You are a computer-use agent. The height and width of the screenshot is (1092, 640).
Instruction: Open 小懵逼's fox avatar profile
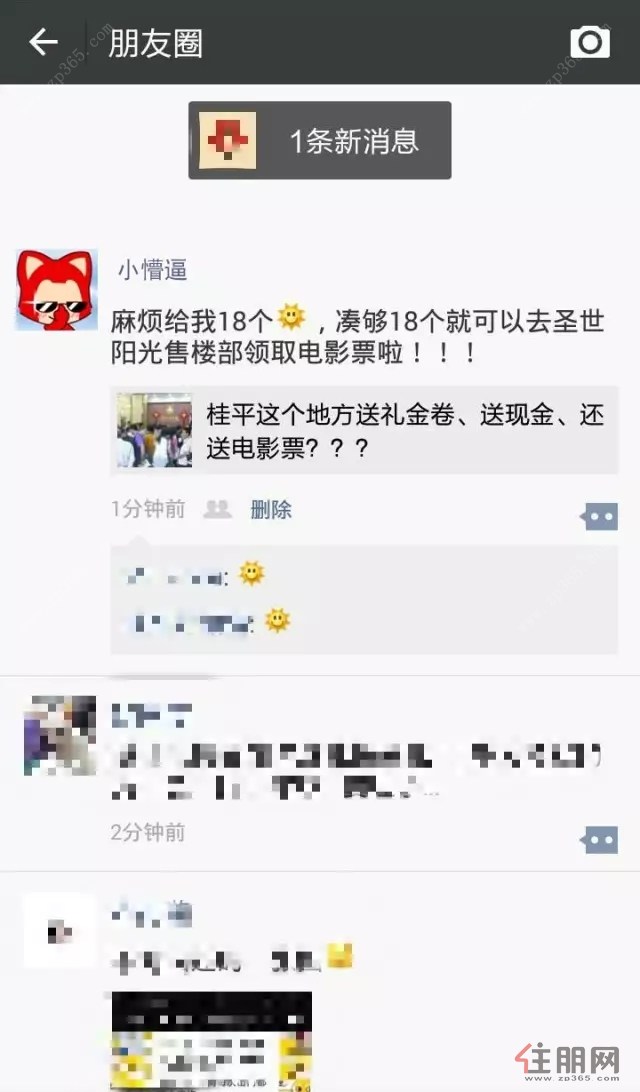pos(57,290)
